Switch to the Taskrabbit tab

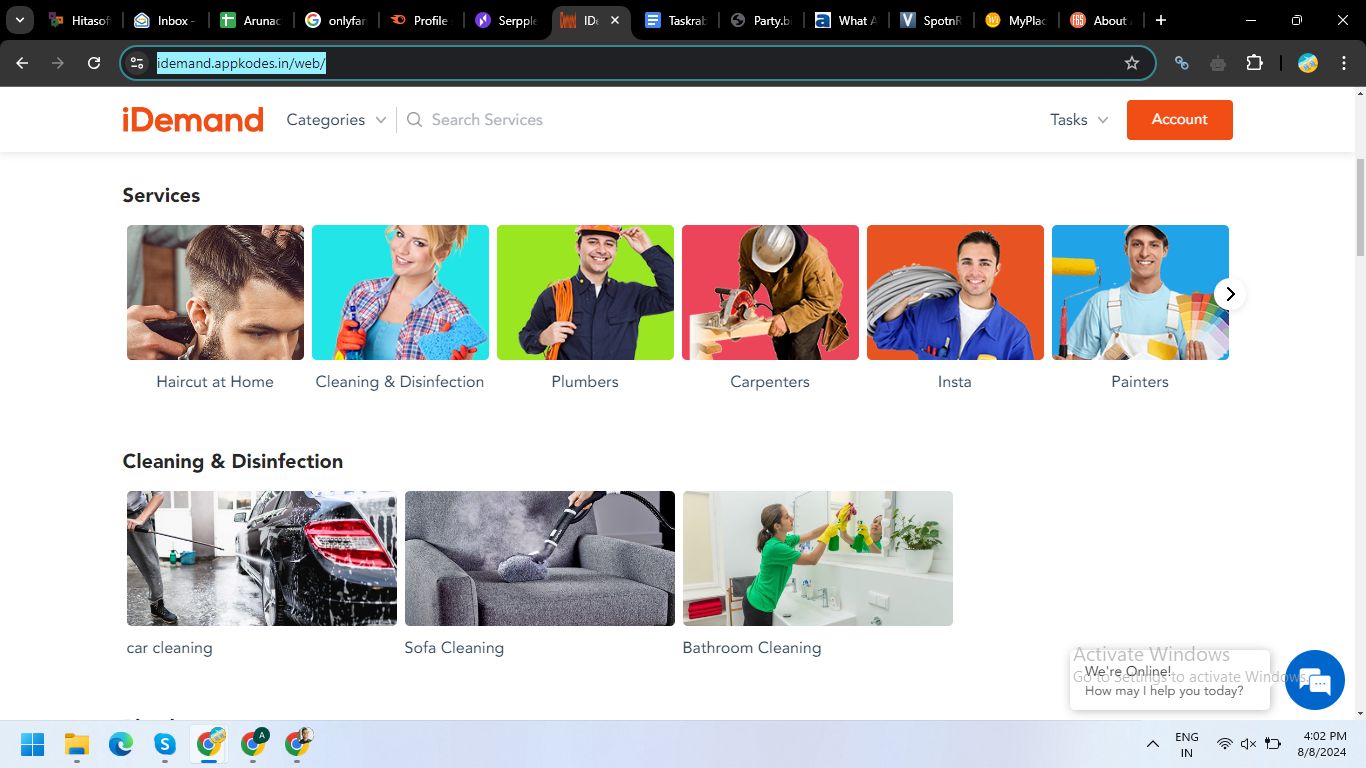coord(677,20)
